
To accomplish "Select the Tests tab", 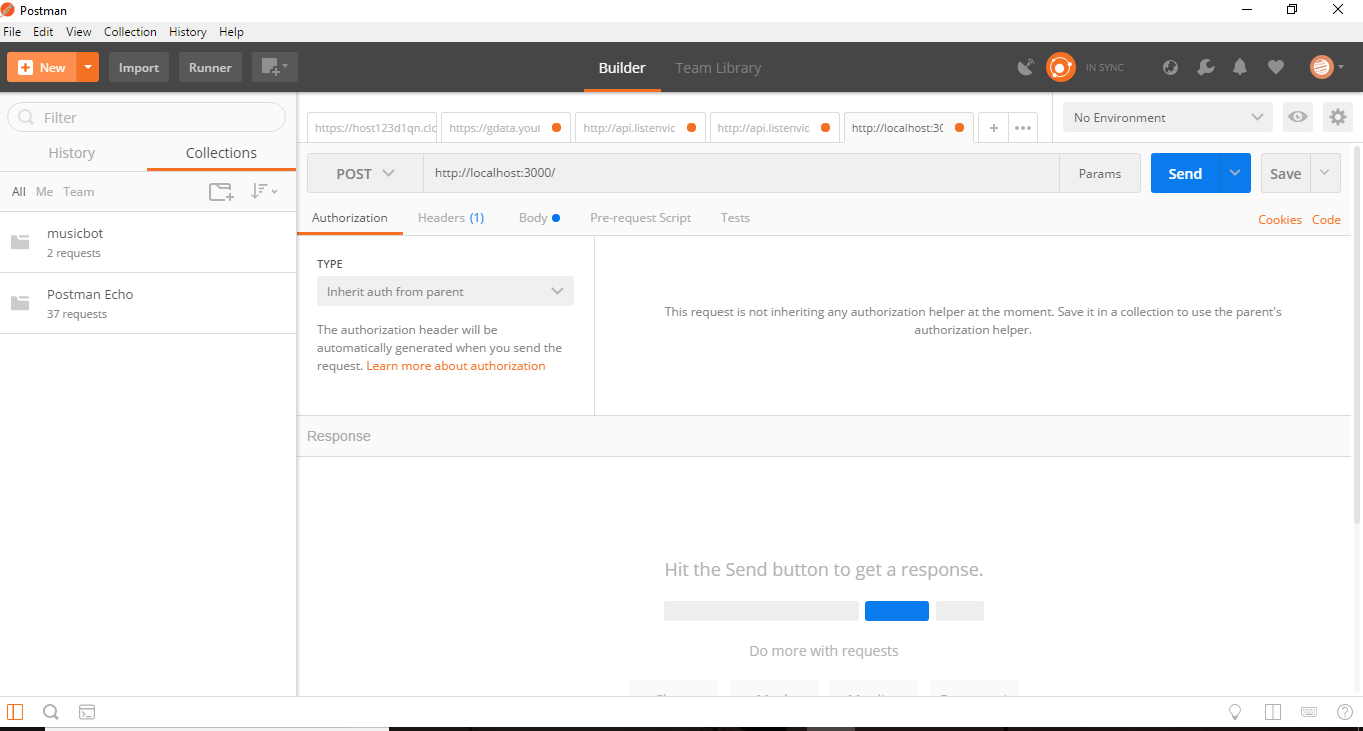I will pos(735,218).
